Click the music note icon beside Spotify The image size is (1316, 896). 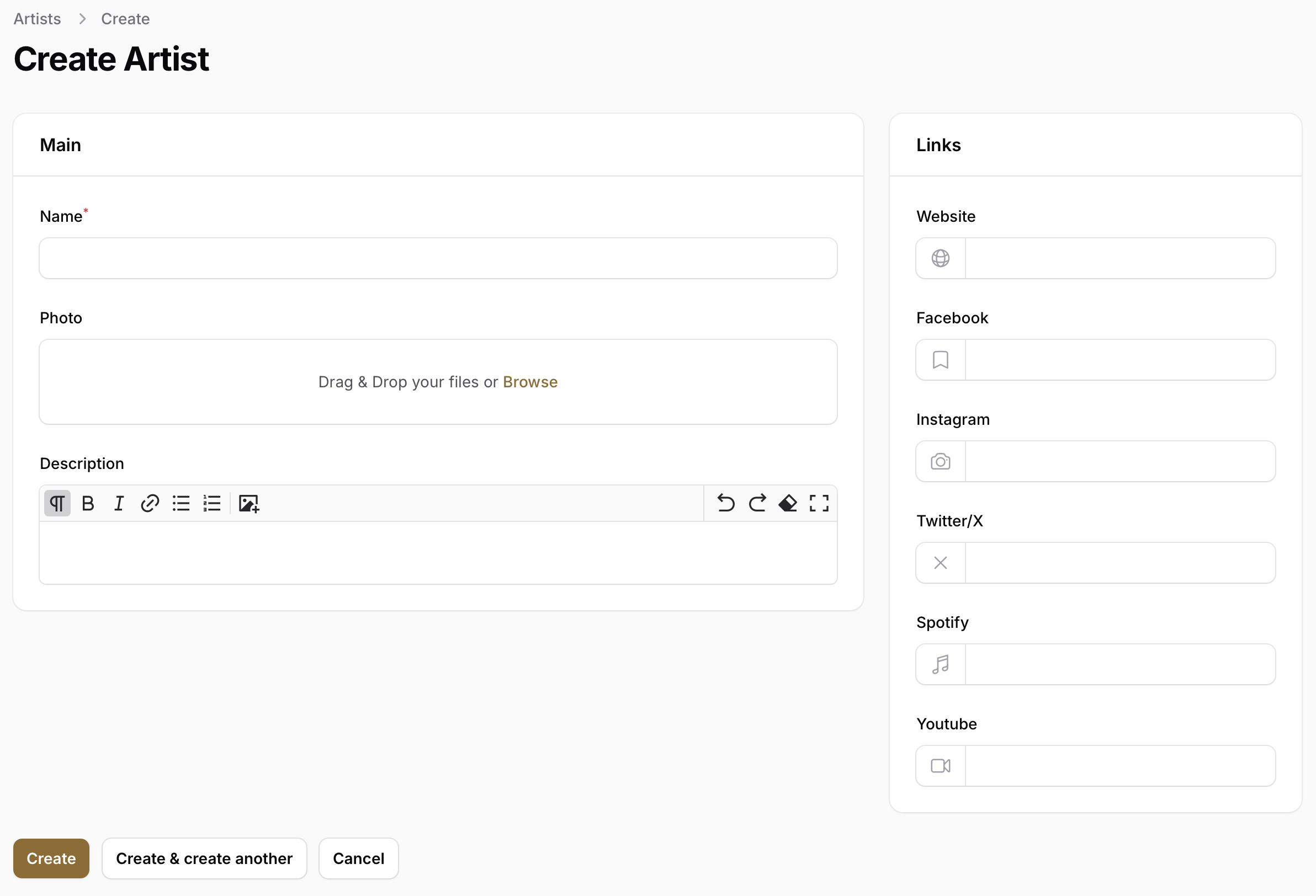tap(941, 664)
